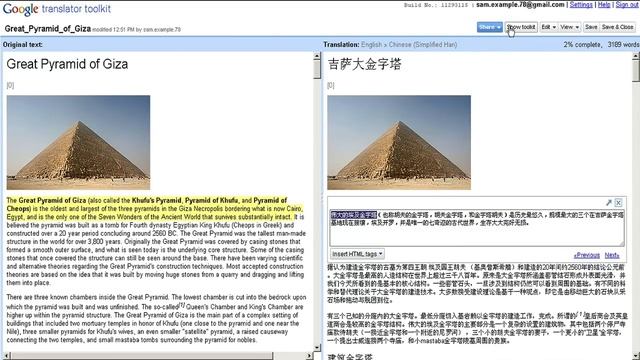
Task: Click the 'modified 12:51 PM' status text
Action: (137, 29)
